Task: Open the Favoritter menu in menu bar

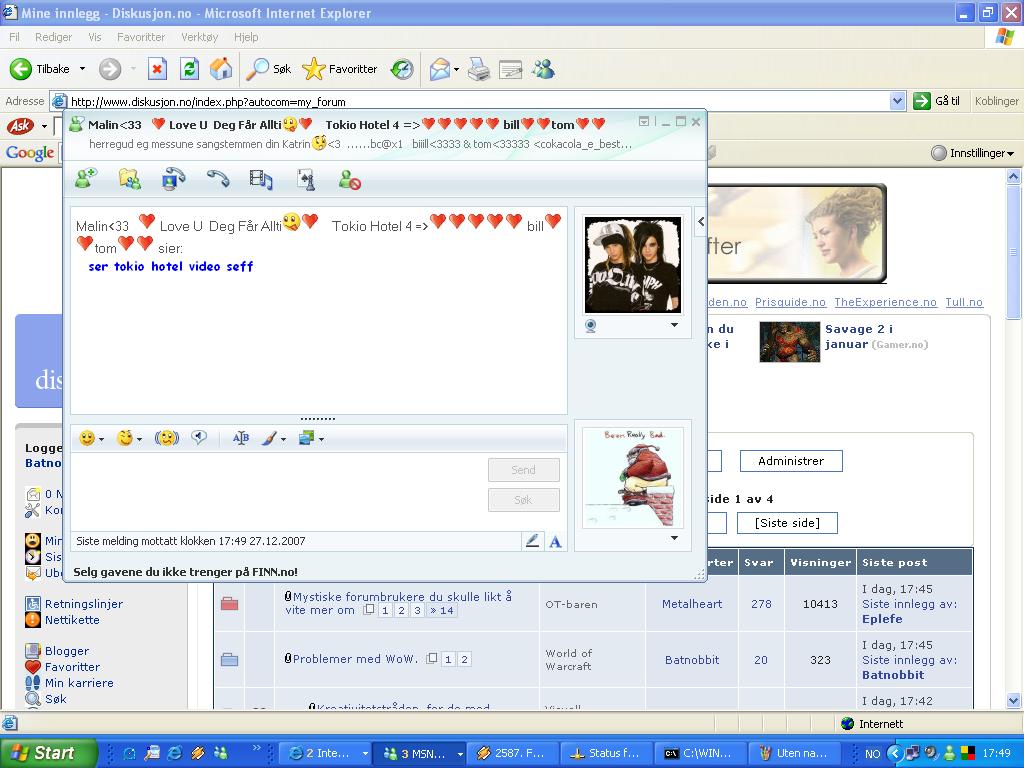Action: pos(140,37)
